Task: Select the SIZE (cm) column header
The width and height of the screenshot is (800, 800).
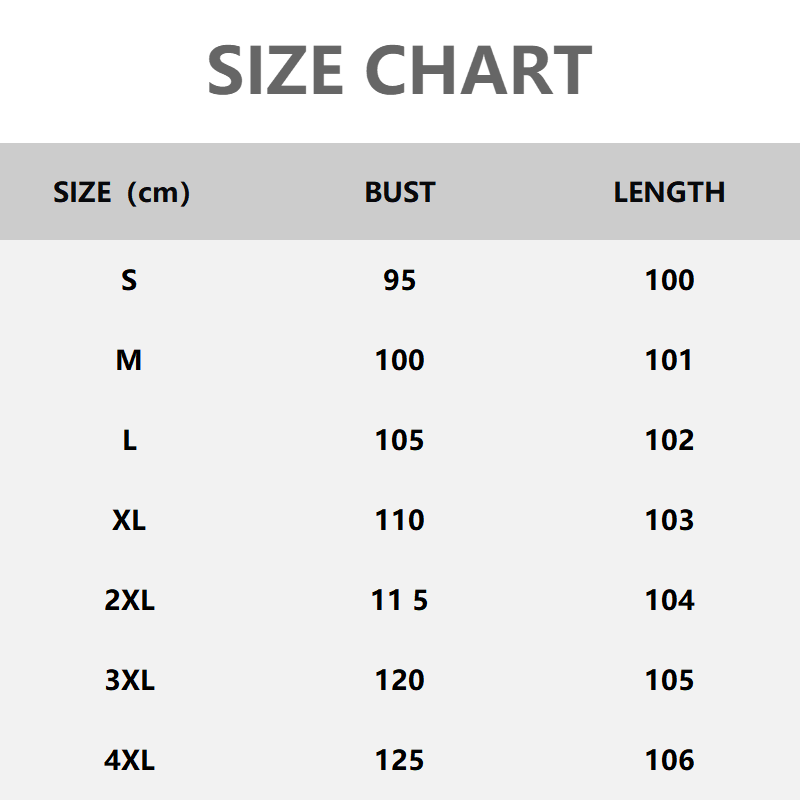Action: [x=121, y=192]
